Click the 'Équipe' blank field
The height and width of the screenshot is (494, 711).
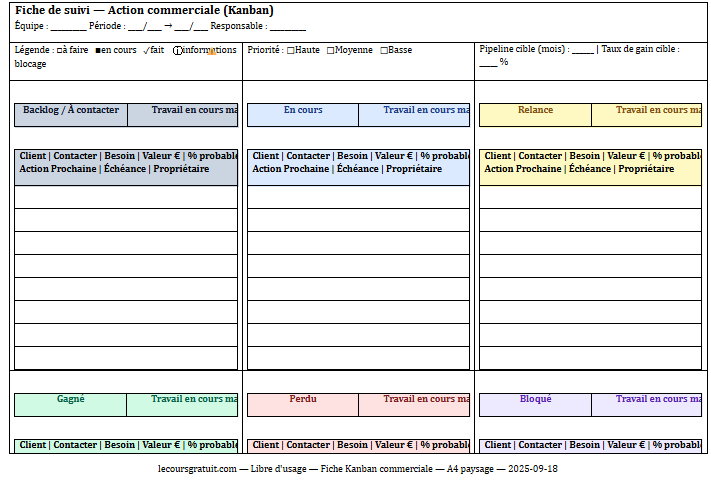pos(68,27)
